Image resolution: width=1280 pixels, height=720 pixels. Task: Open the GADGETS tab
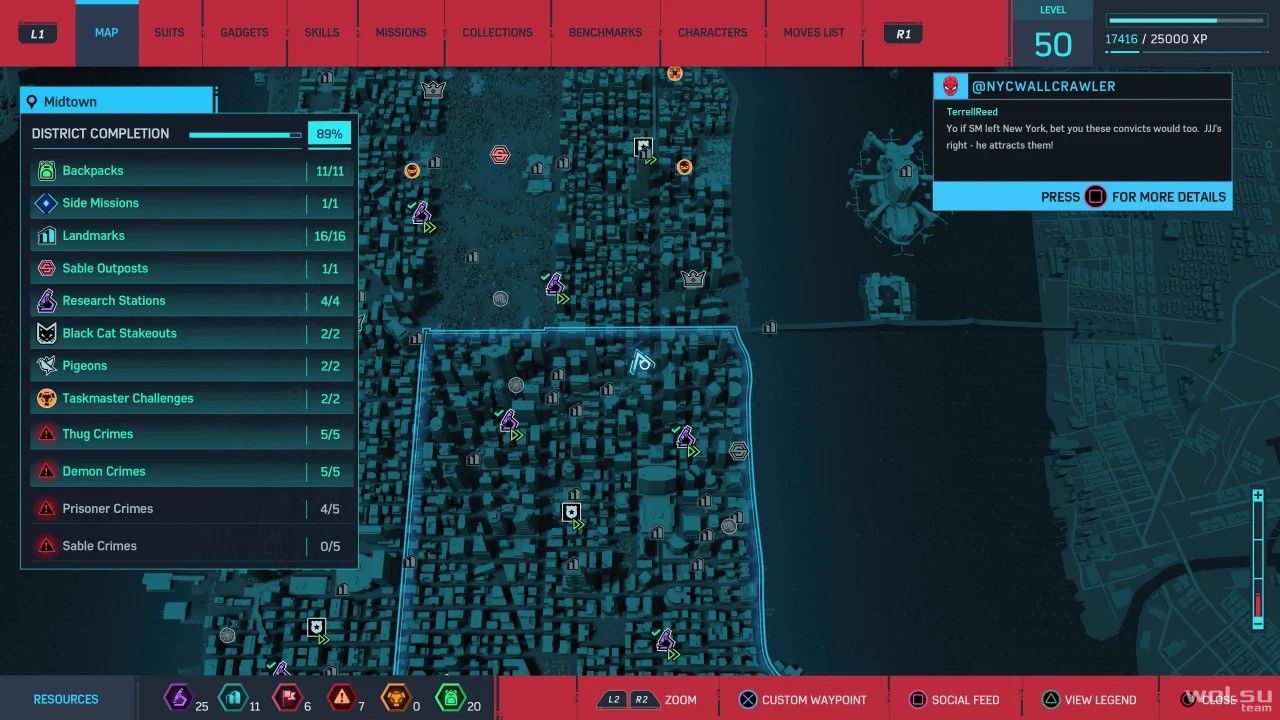click(x=244, y=33)
